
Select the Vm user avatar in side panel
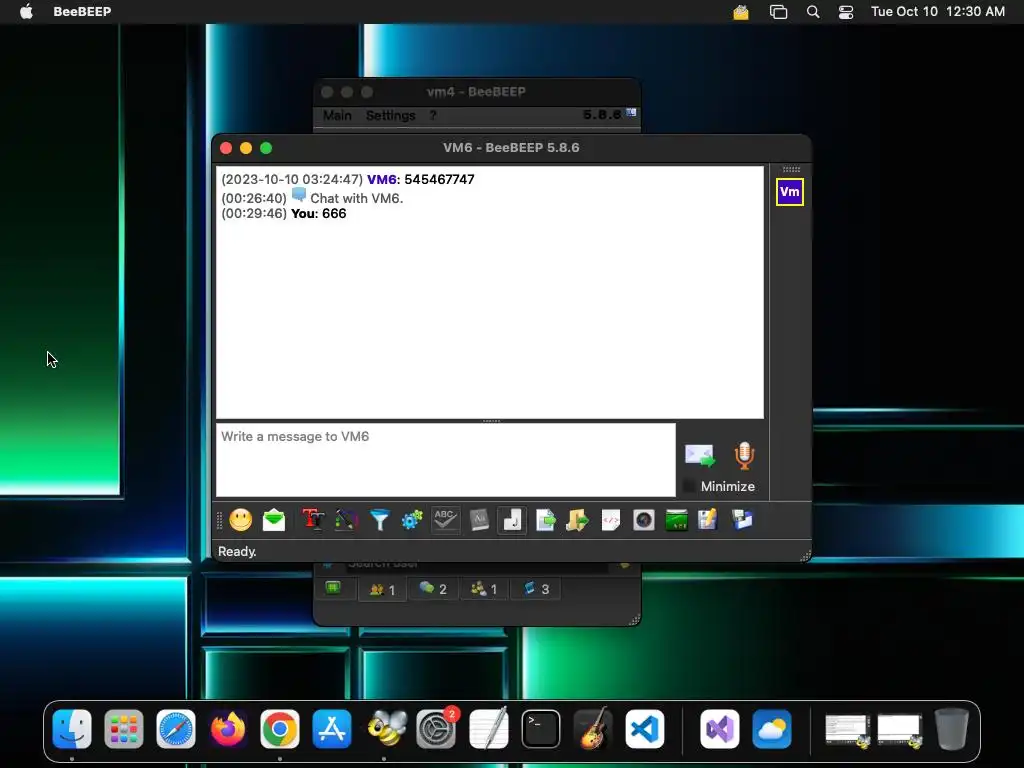click(790, 192)
